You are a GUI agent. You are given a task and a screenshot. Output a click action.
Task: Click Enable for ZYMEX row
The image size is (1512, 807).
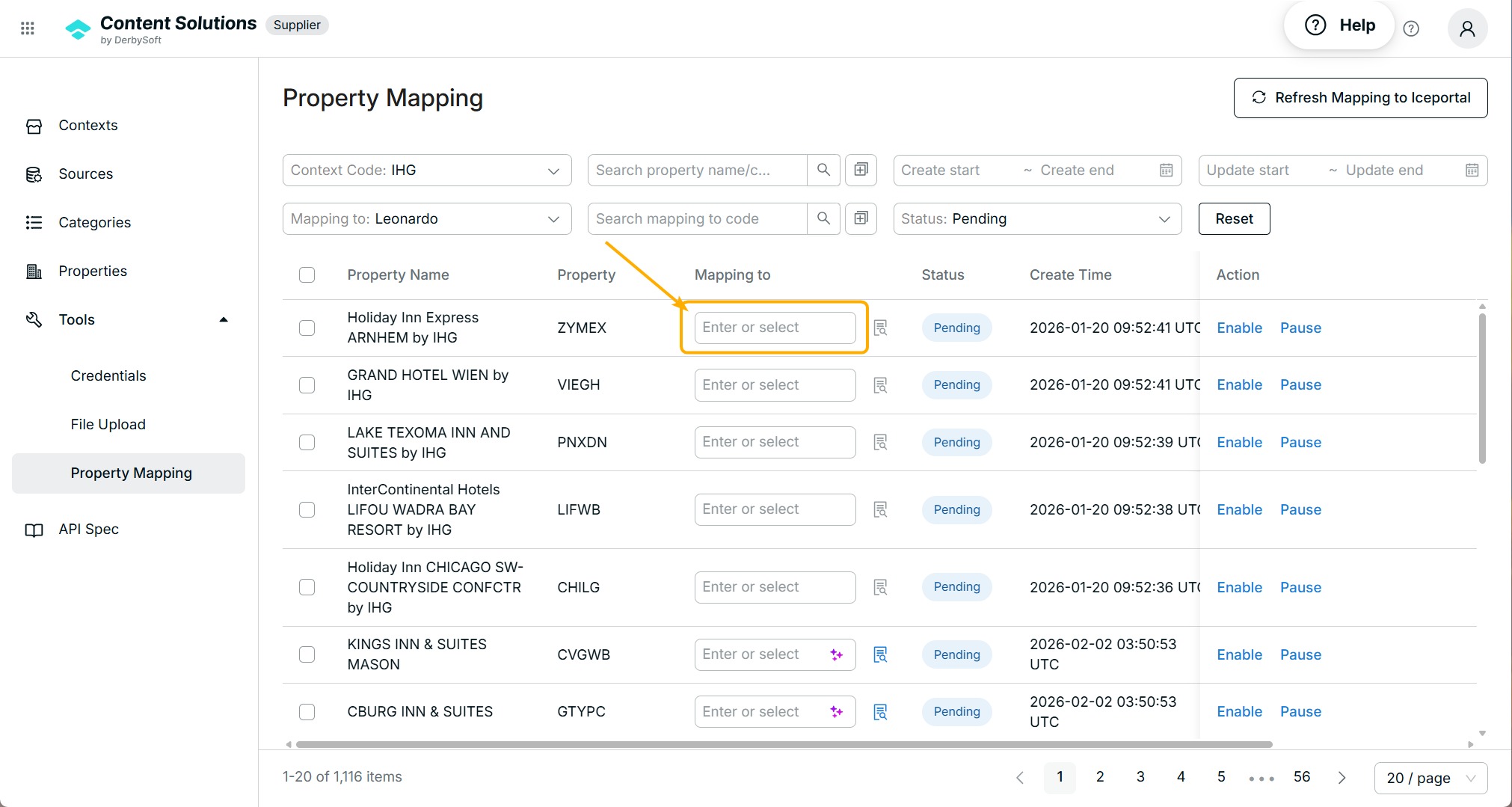click(1239, 328)
